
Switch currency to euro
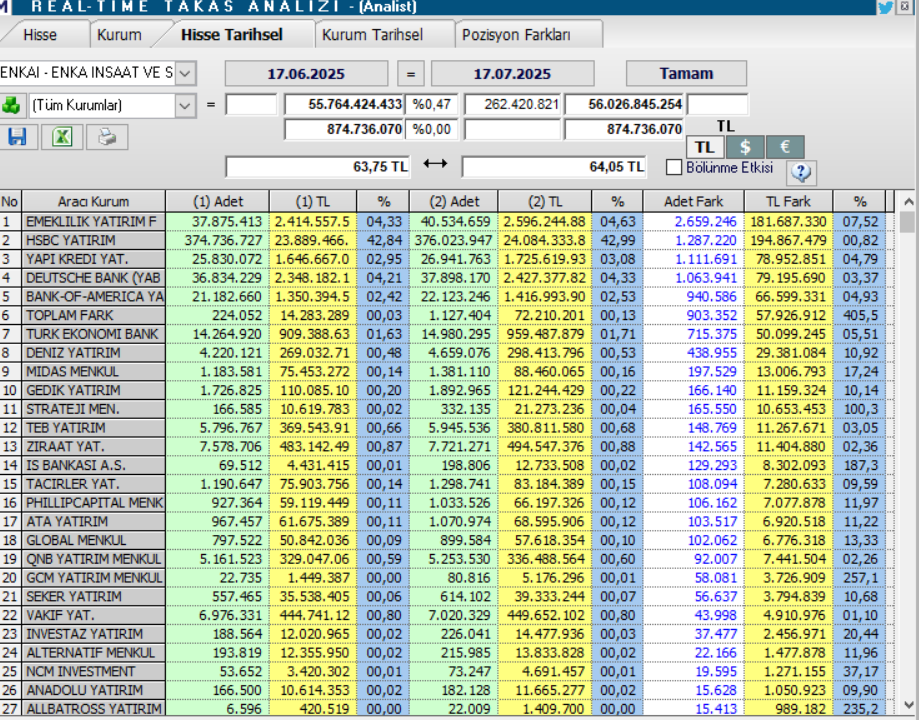(x=785, y=147)
